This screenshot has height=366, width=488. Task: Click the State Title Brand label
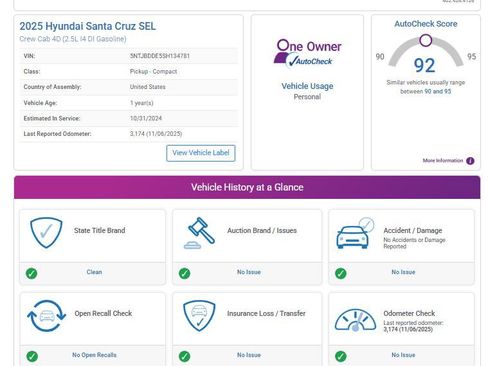[x=100, y=230]
